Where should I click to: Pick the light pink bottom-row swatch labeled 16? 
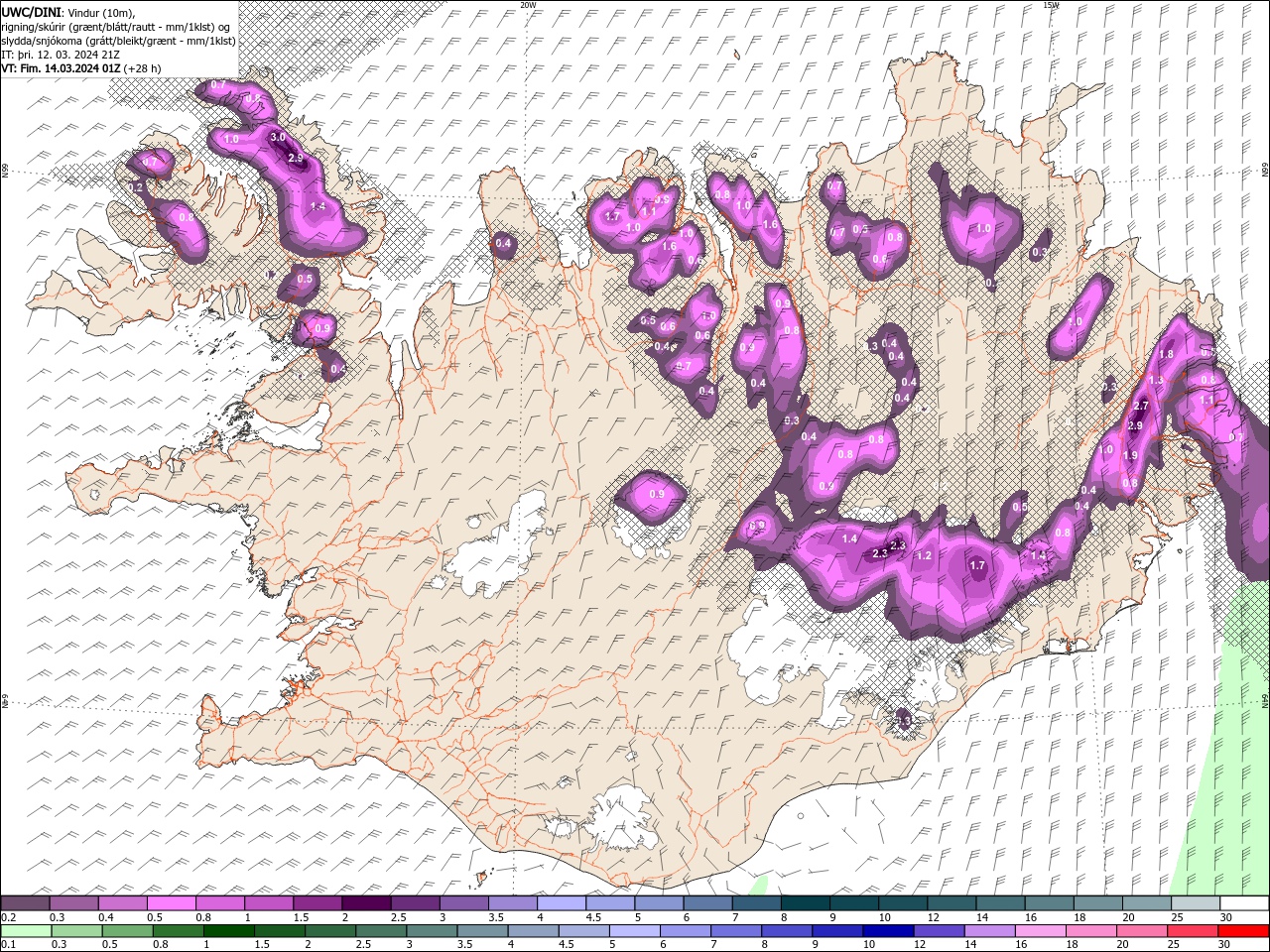(x=1041, y=931)
